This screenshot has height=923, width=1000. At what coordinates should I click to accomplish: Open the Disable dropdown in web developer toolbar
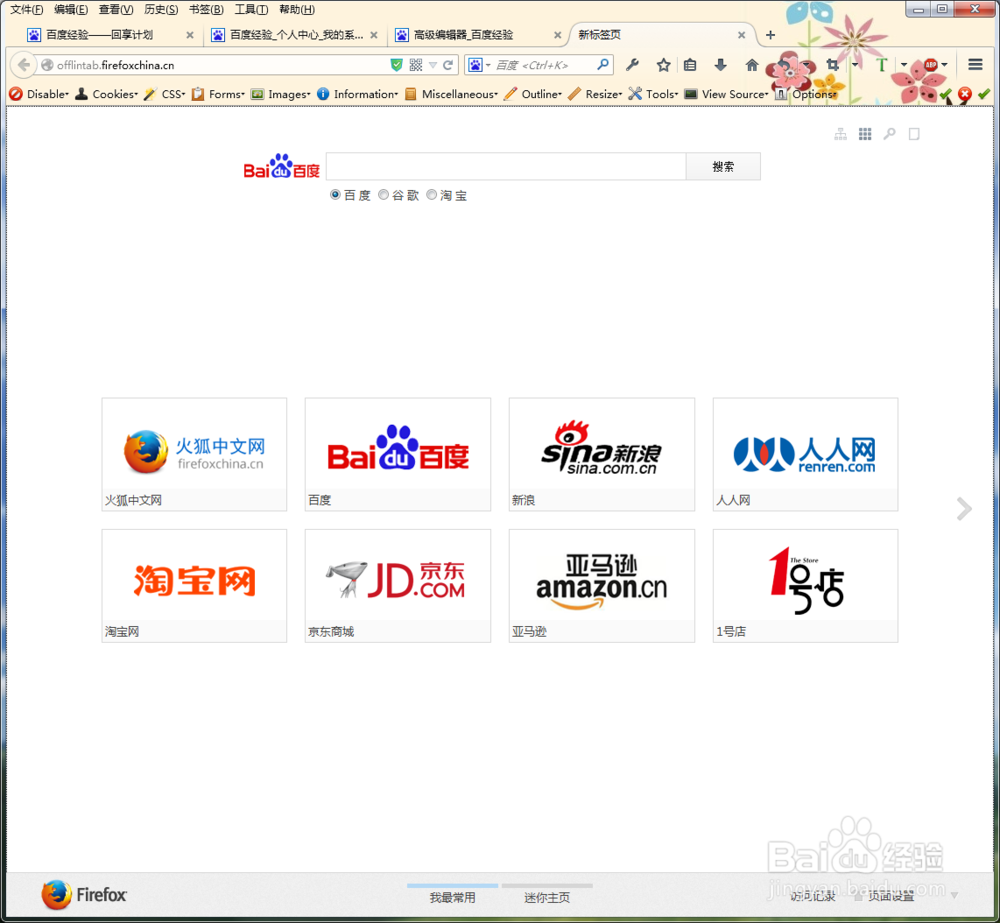coord(39,94)
